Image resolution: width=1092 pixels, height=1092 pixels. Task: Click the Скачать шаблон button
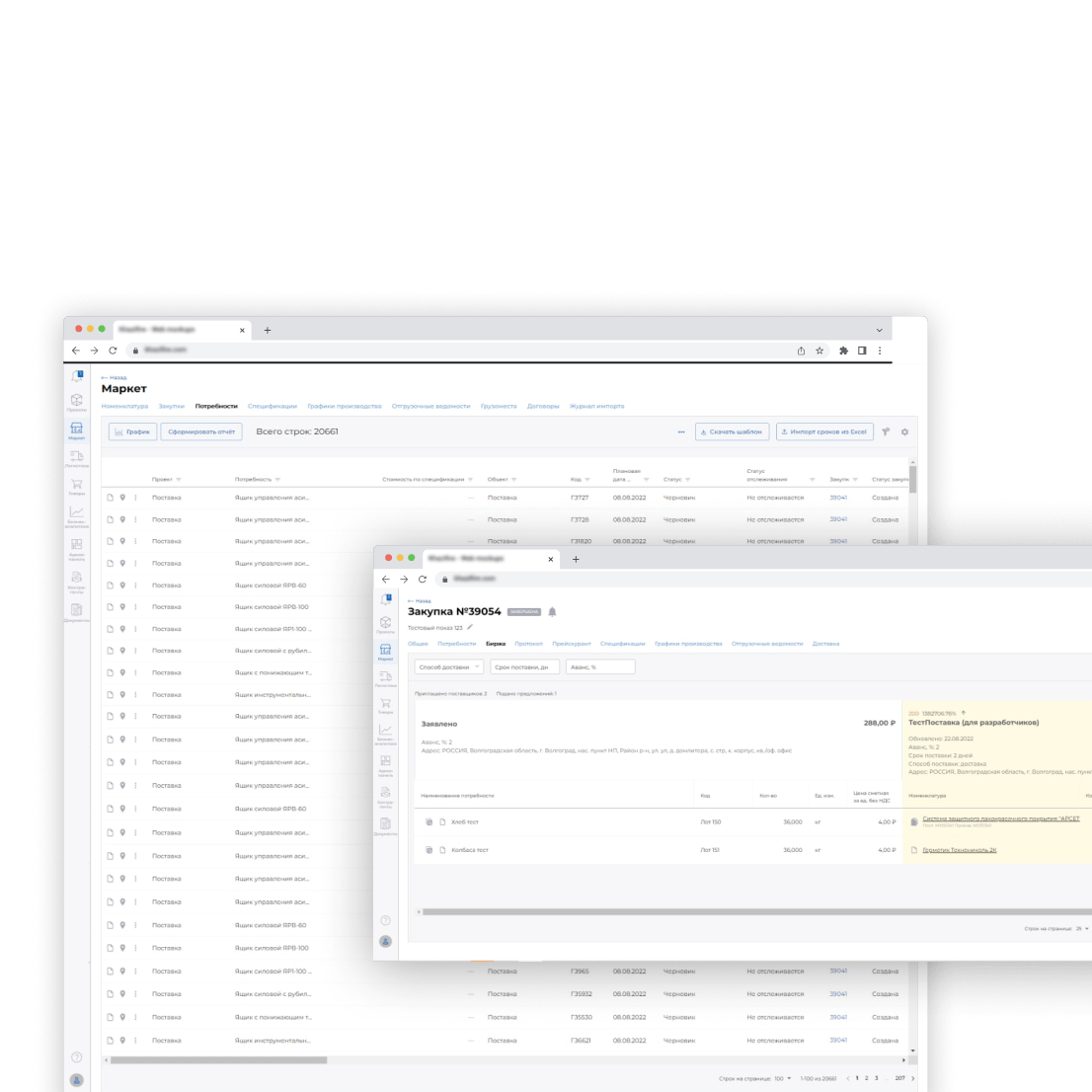pos(732,431)
